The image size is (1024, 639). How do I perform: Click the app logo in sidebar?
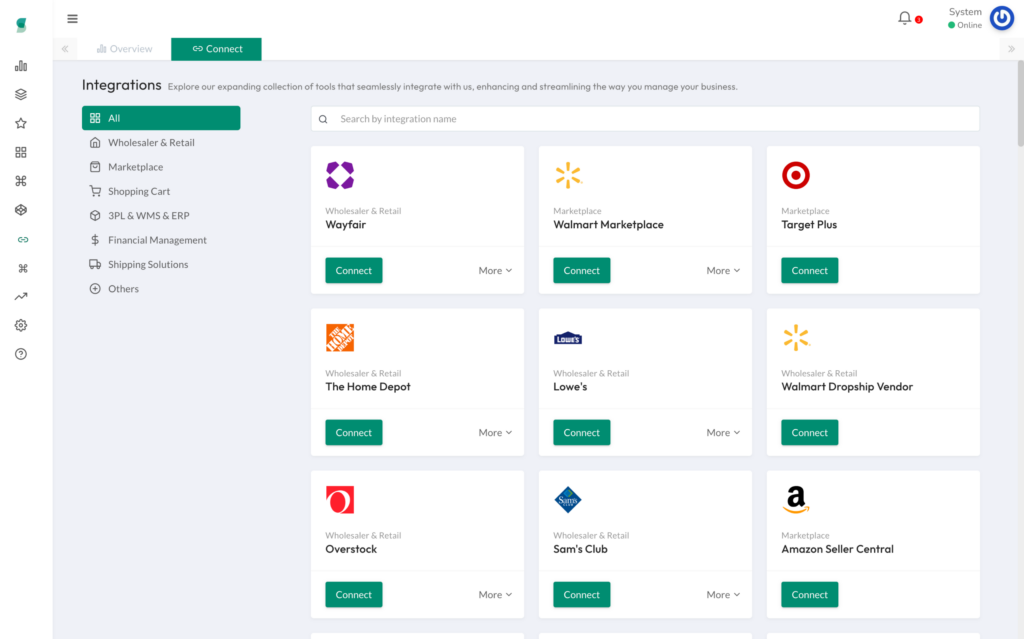22,25
